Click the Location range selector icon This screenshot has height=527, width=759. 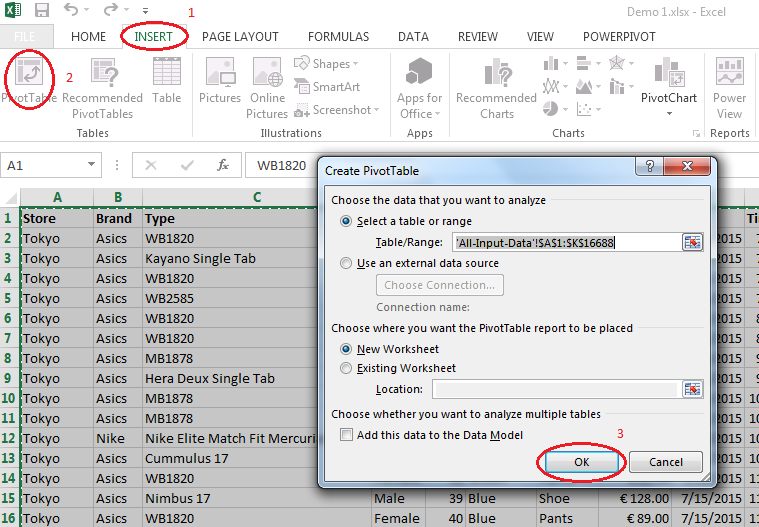click(692, 390)
